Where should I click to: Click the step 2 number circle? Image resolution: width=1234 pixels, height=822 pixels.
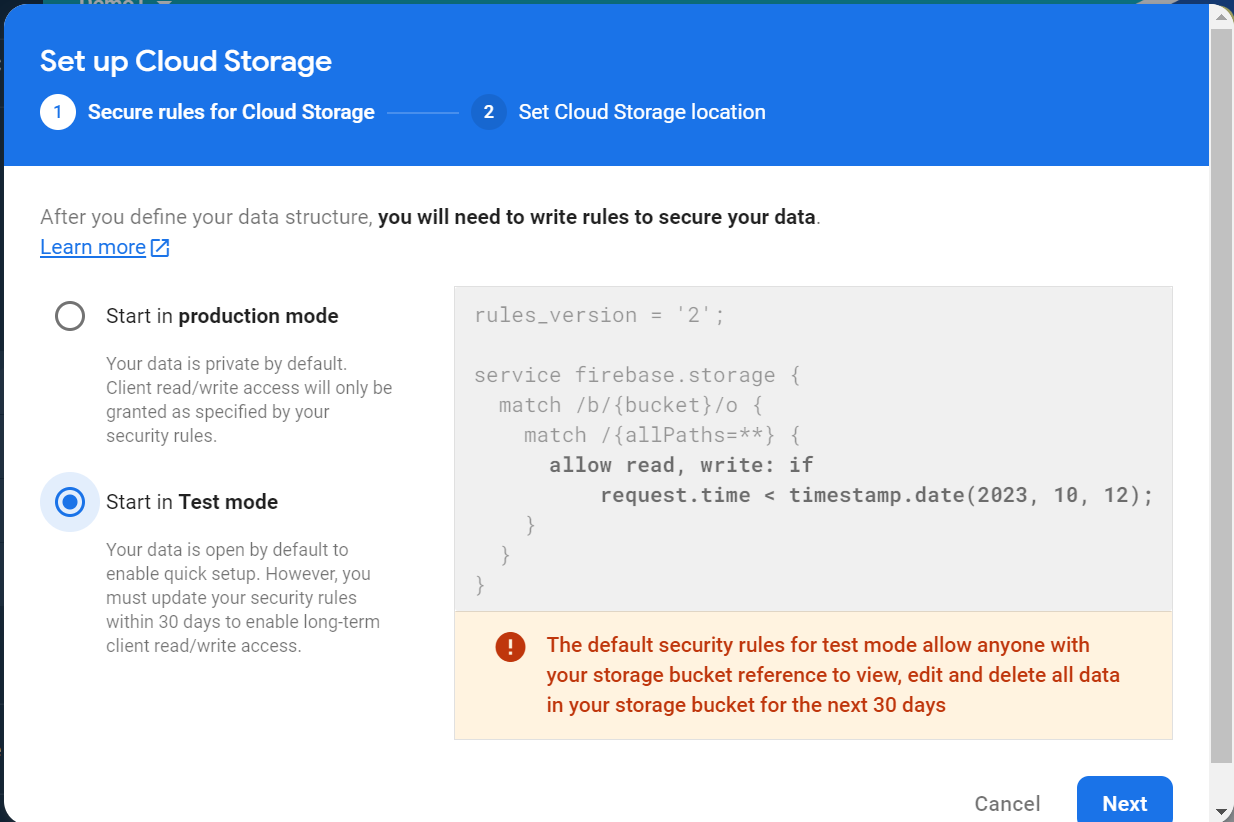tap(488, 112)
